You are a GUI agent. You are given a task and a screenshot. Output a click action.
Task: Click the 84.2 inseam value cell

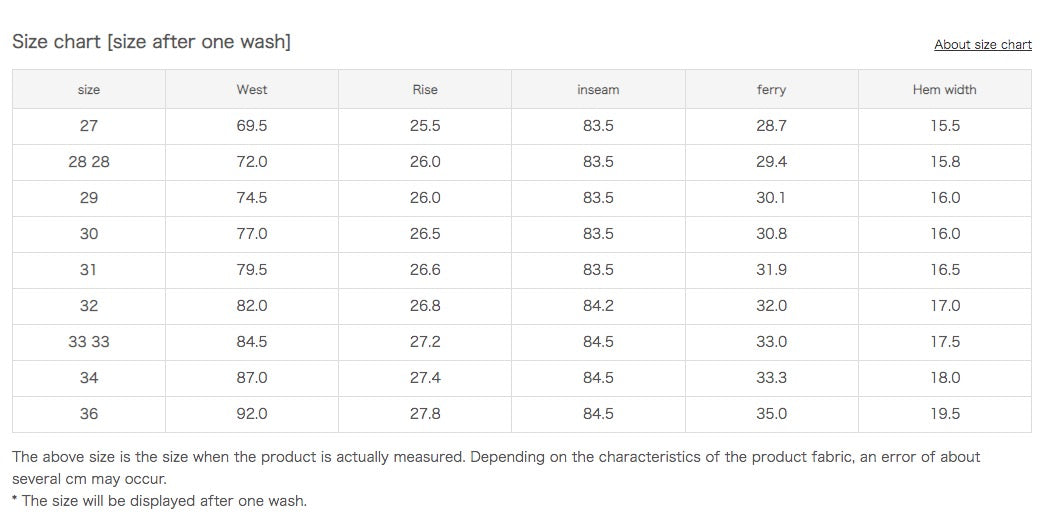(x=598, y=306)
